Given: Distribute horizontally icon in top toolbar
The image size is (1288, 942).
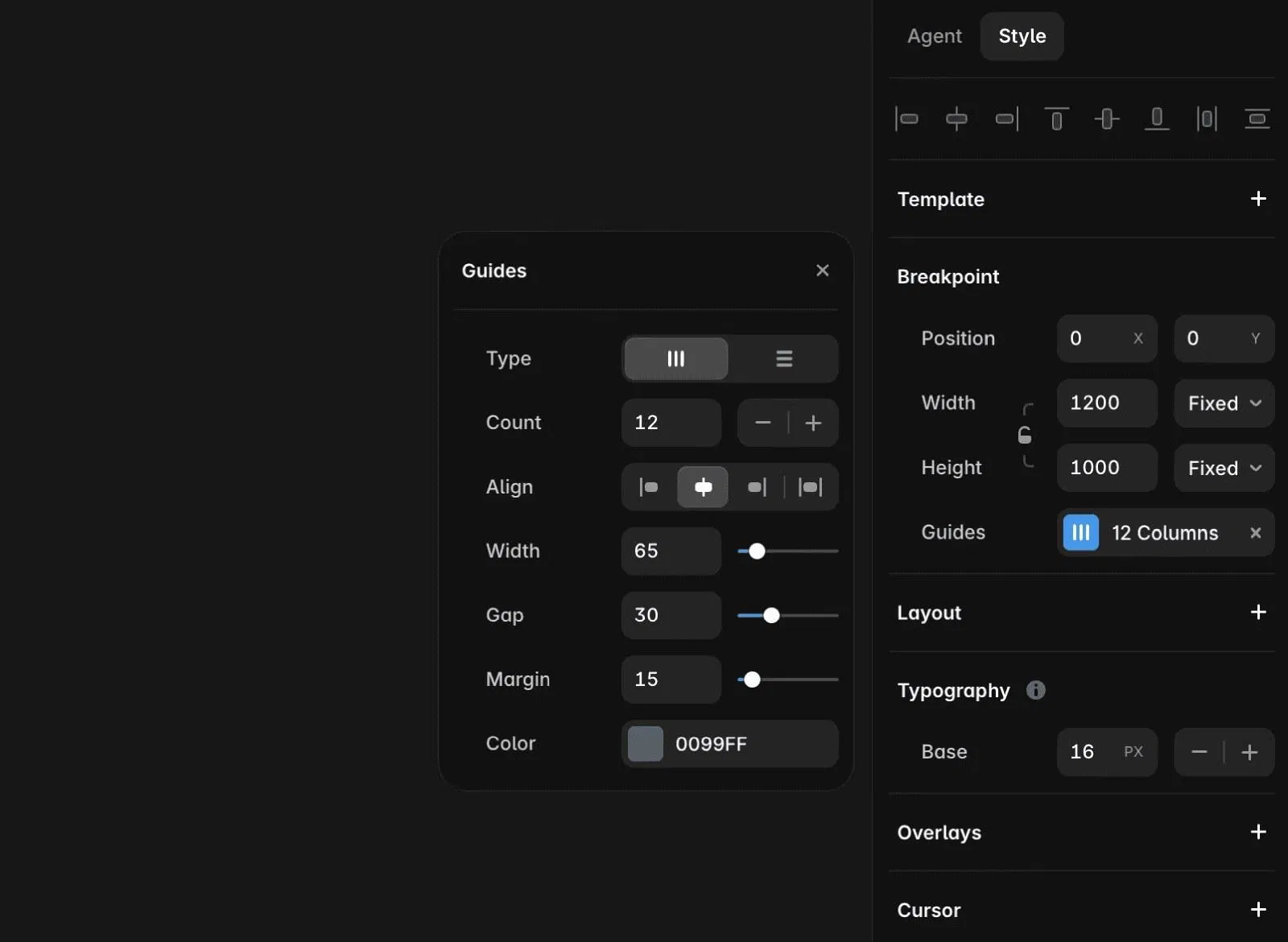Looking at the screenshot, I should coord(1207,119).
